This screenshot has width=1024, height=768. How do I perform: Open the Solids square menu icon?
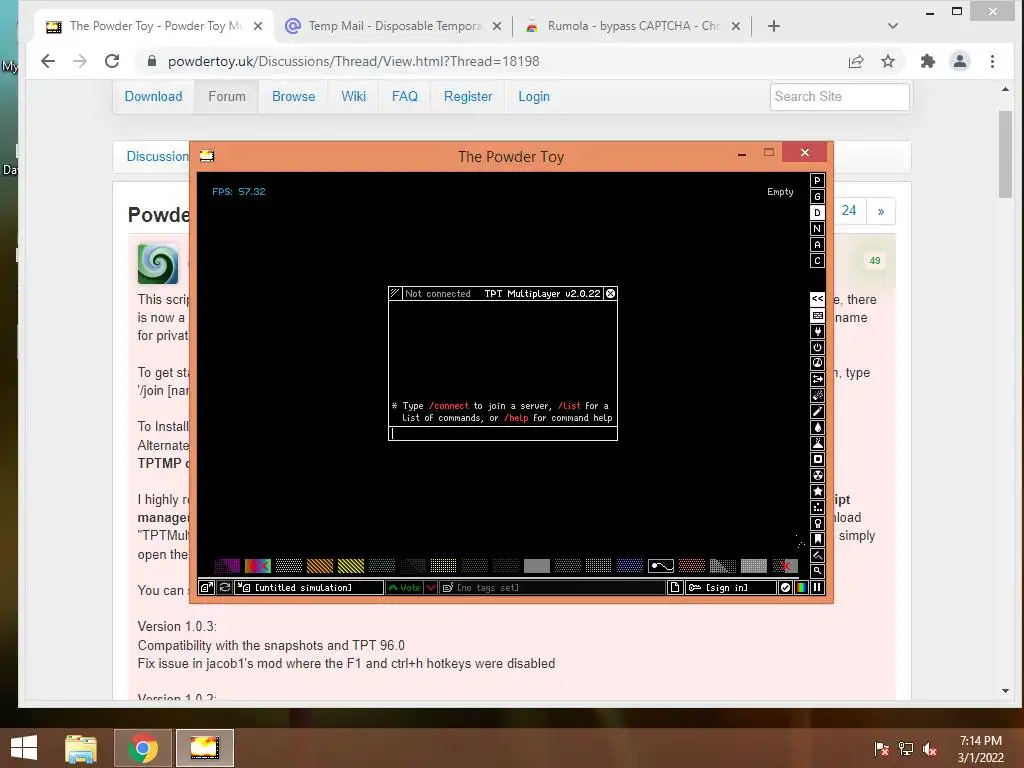817,459
